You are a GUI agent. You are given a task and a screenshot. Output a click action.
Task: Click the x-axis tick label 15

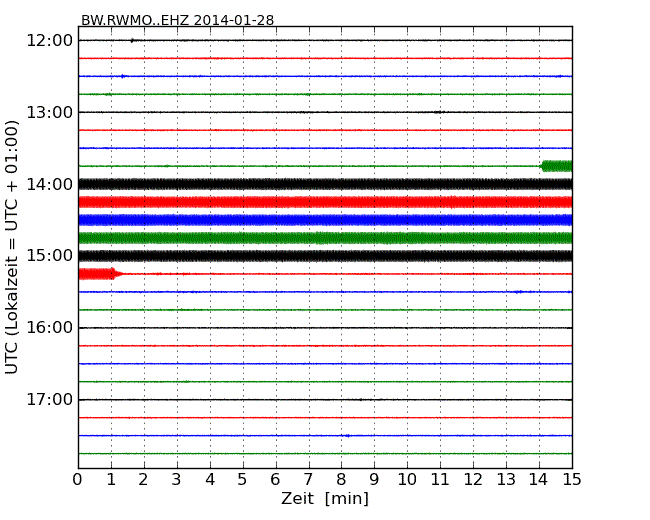click(572, 480)
